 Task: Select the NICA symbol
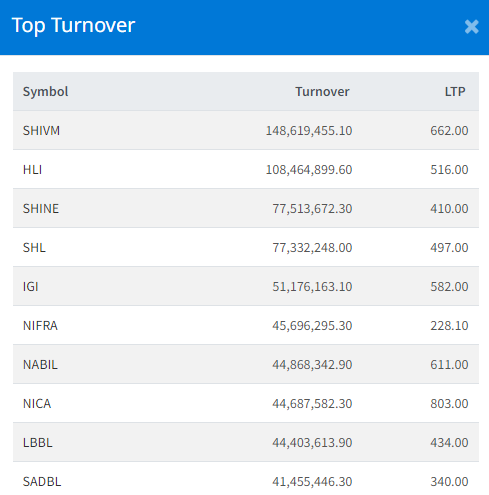[x=37, y=403]
